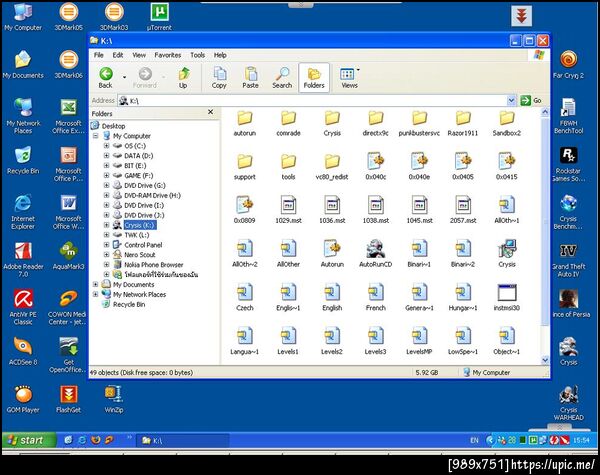The image size is (600, 475).
Task: Open the 3DMark06 desktop icon
Action: coord(68,65)
